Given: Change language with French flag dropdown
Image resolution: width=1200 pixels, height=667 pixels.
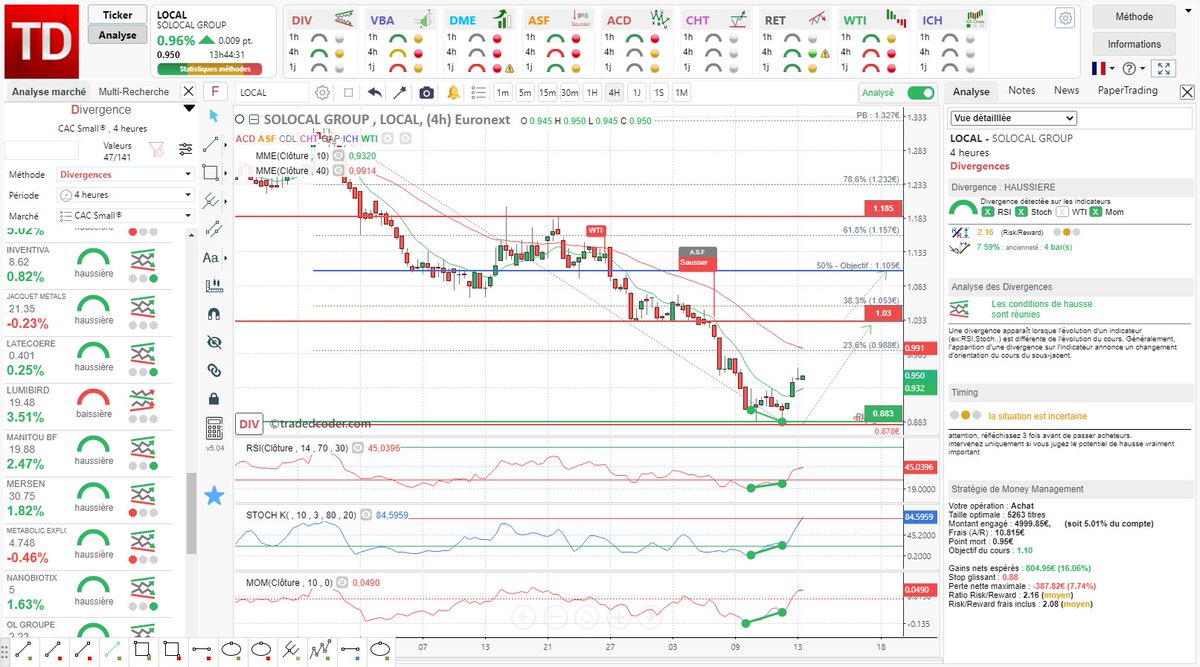Looking at the screenshot, I should [x=1104, y=68].
